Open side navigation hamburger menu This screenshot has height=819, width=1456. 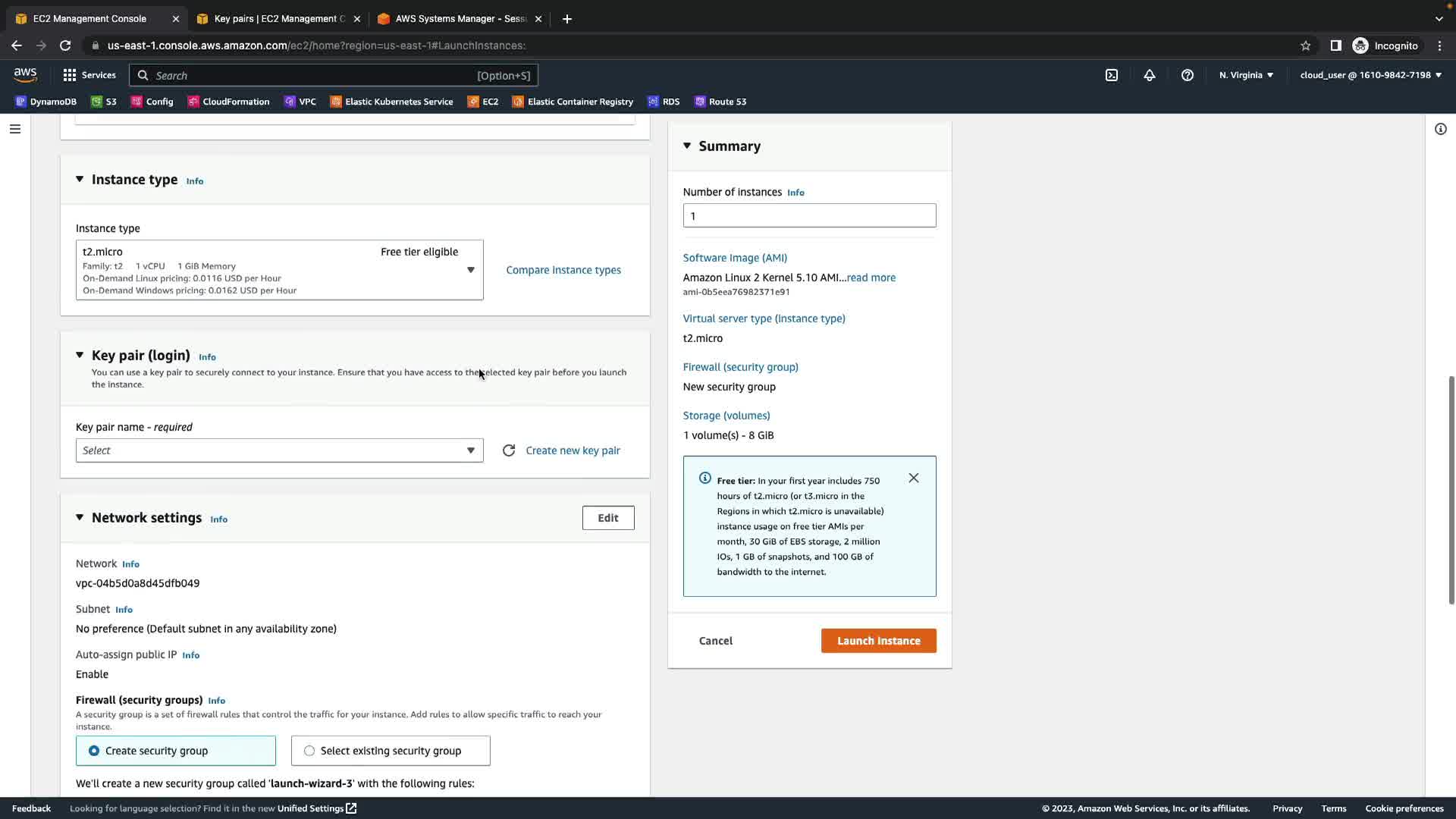point(15,129)
